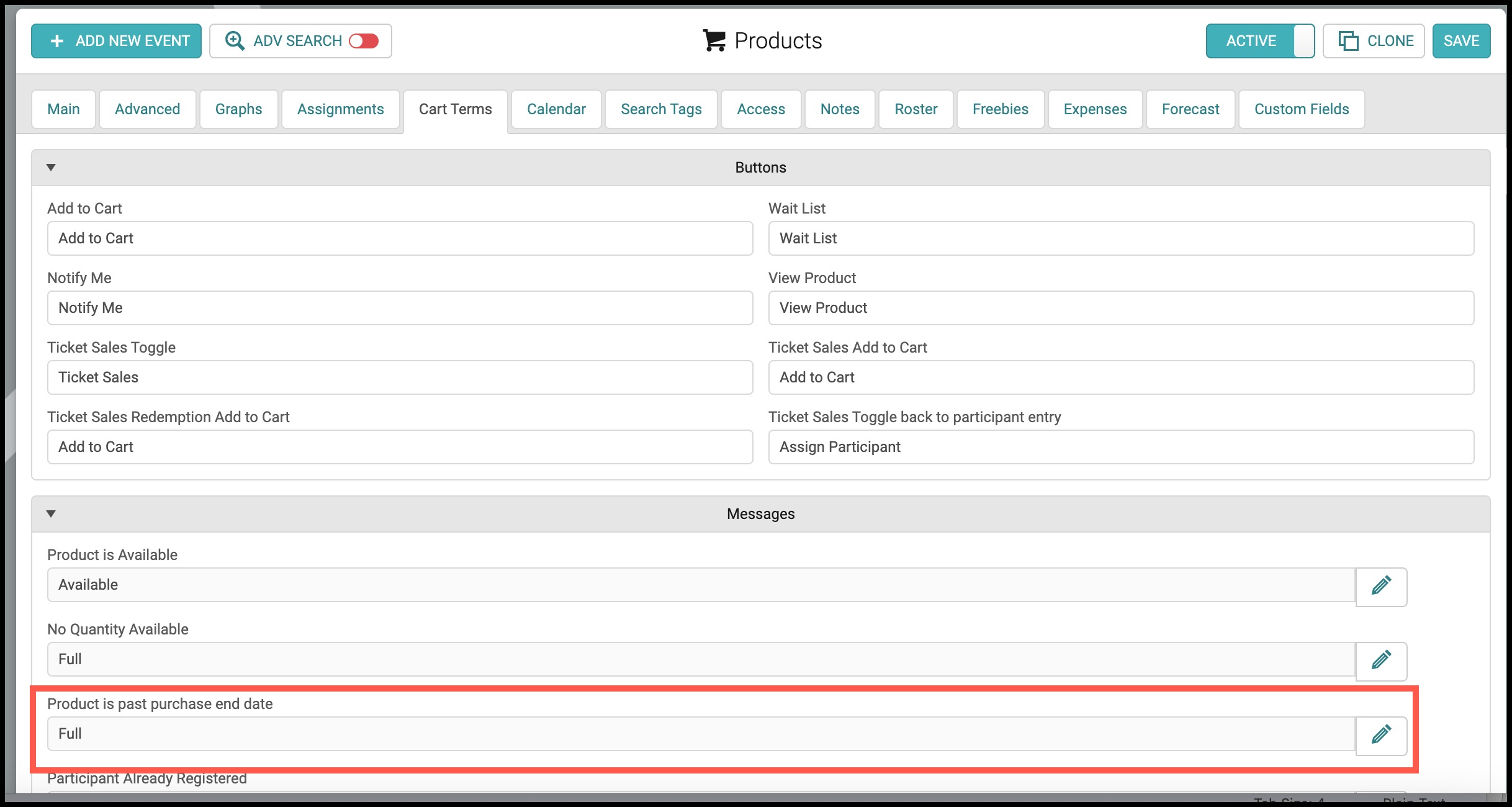Click the Messages section header bar
Screen dimensions: 1512x807
(x=761, y=514)
